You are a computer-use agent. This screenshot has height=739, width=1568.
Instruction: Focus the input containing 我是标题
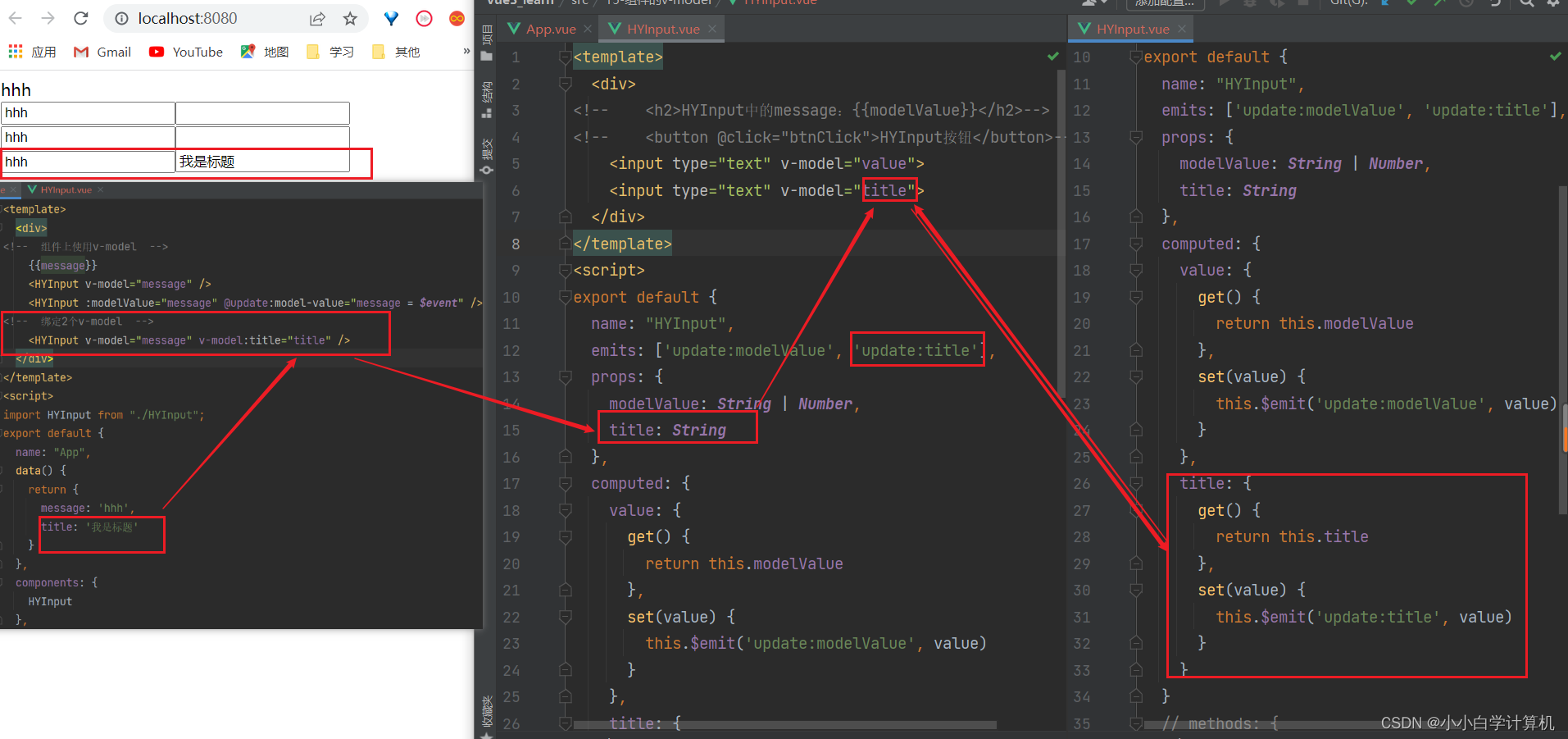(262, 162)
